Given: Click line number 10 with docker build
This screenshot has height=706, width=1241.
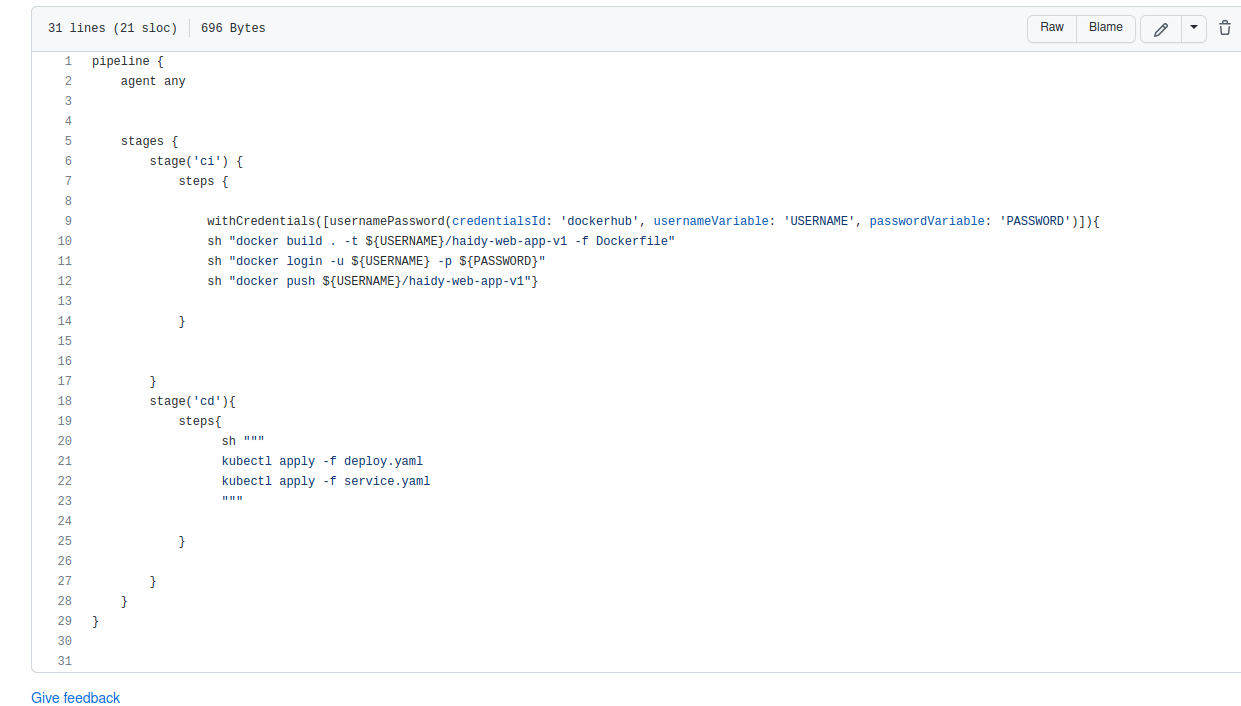Looking at the screenshot, I should (64, 241).
